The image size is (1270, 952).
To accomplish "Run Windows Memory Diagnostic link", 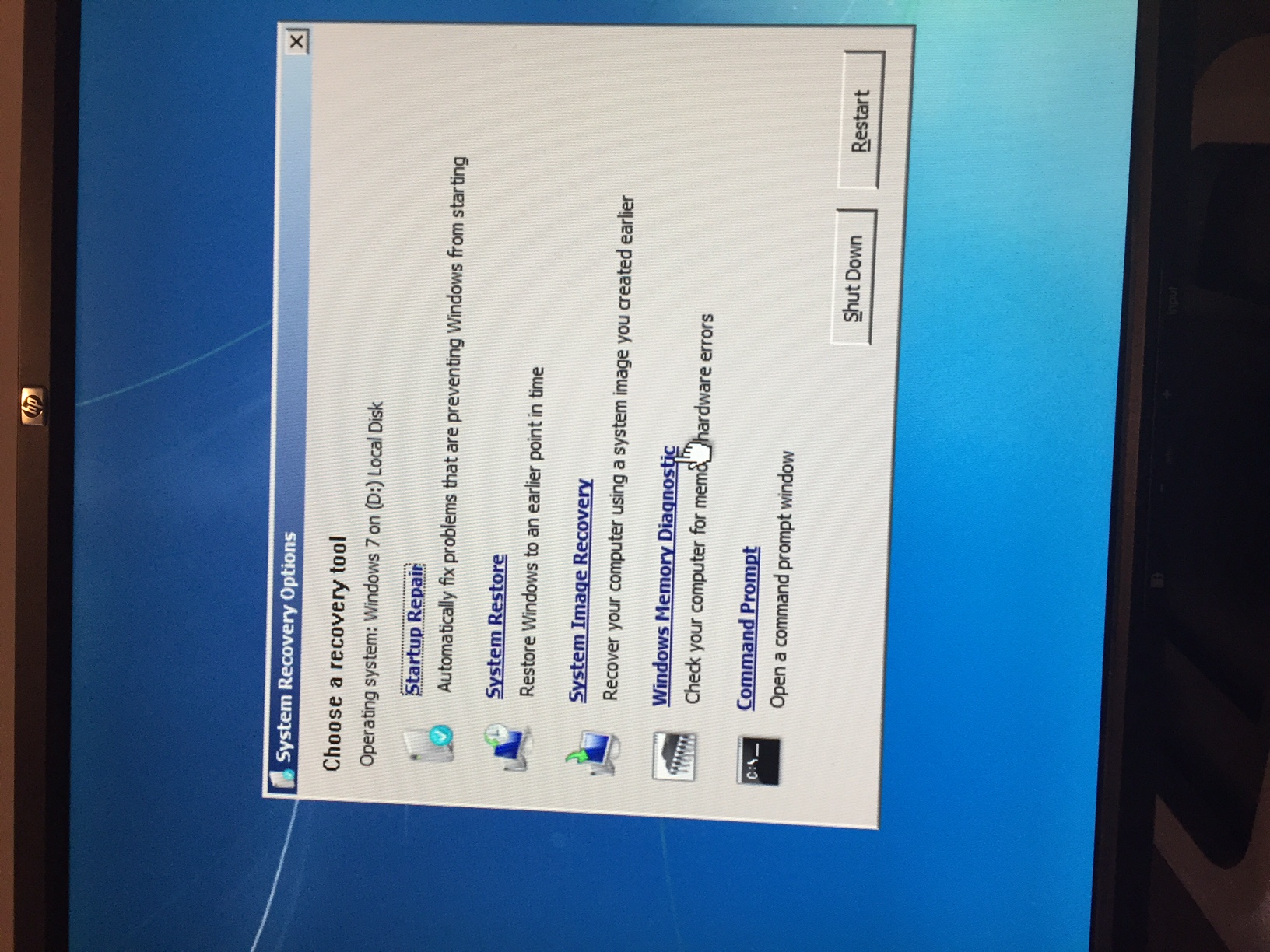I will pyautogui.click(x=664, y=576).
